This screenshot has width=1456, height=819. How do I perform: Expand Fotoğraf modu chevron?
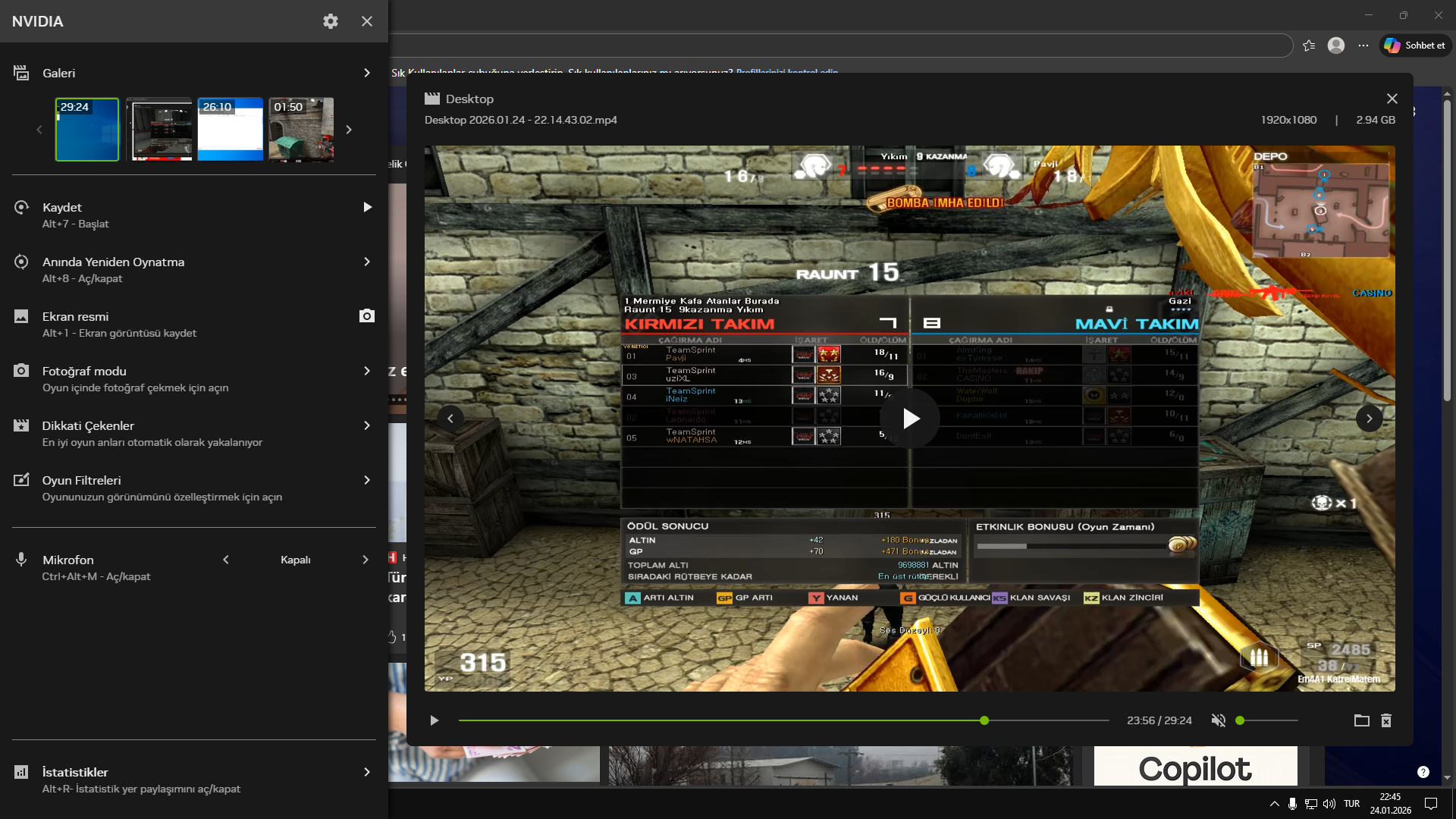[367, 371]
